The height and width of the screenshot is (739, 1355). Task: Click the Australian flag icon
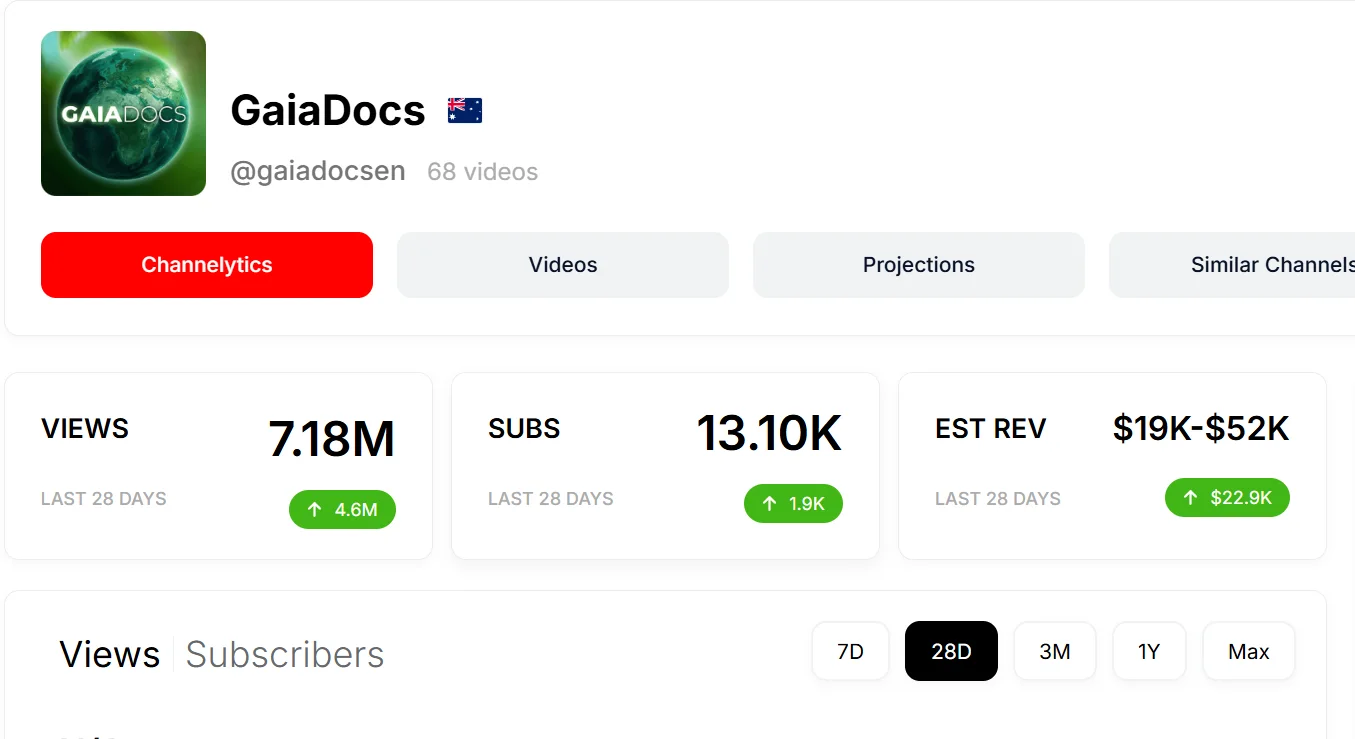[x=465, y=110]
